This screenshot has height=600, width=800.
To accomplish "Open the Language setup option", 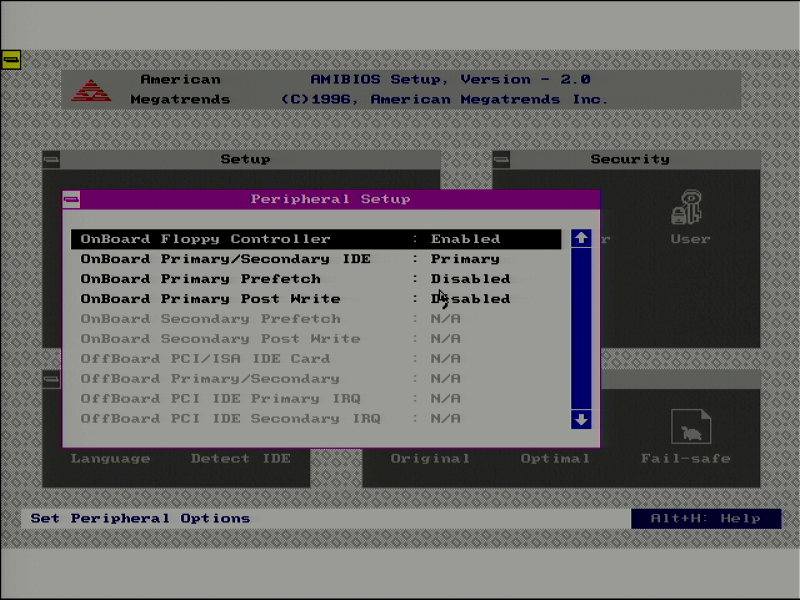I will (111, 458).
